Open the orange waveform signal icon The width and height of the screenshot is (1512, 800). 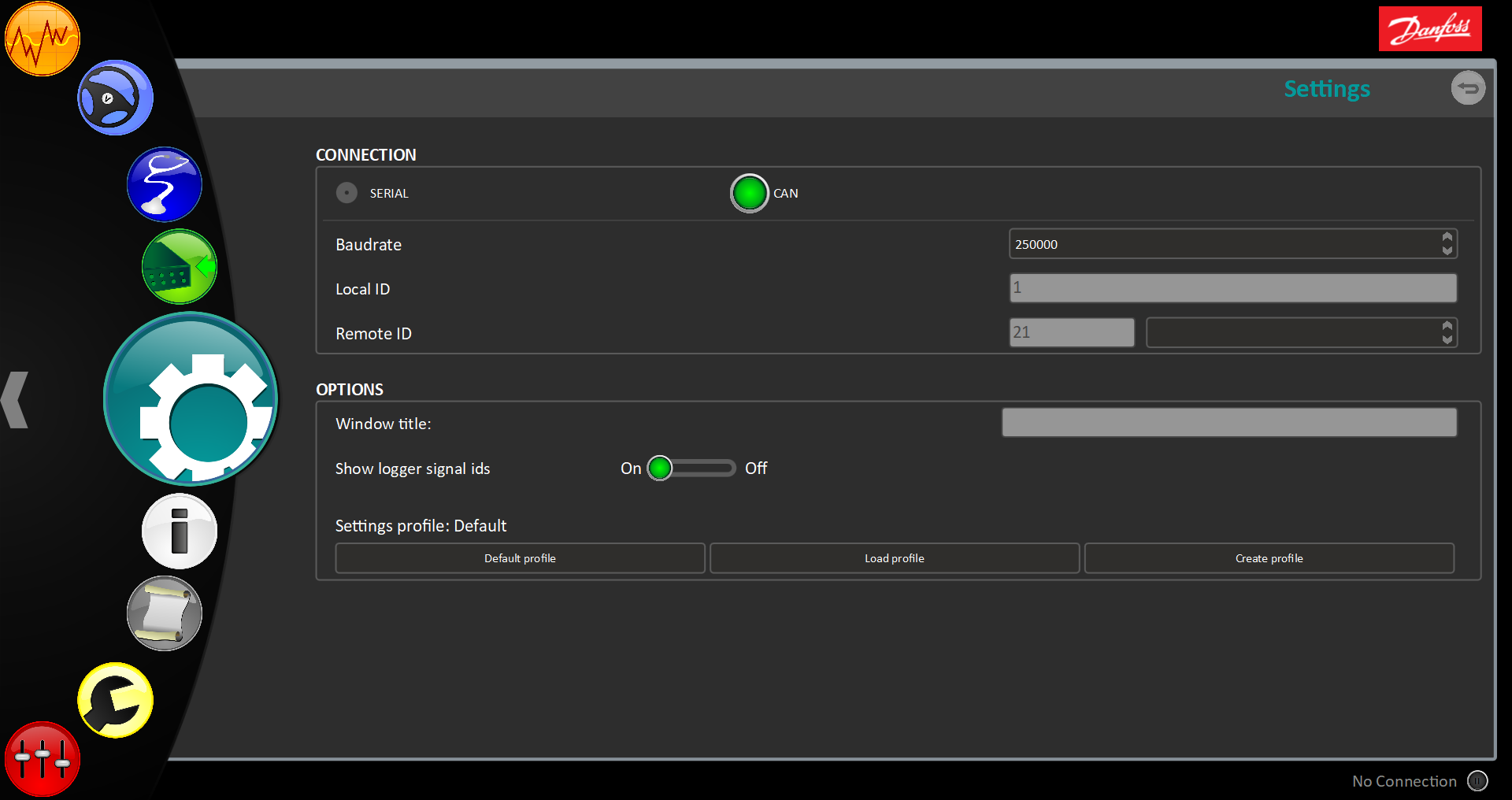point(43,39)
